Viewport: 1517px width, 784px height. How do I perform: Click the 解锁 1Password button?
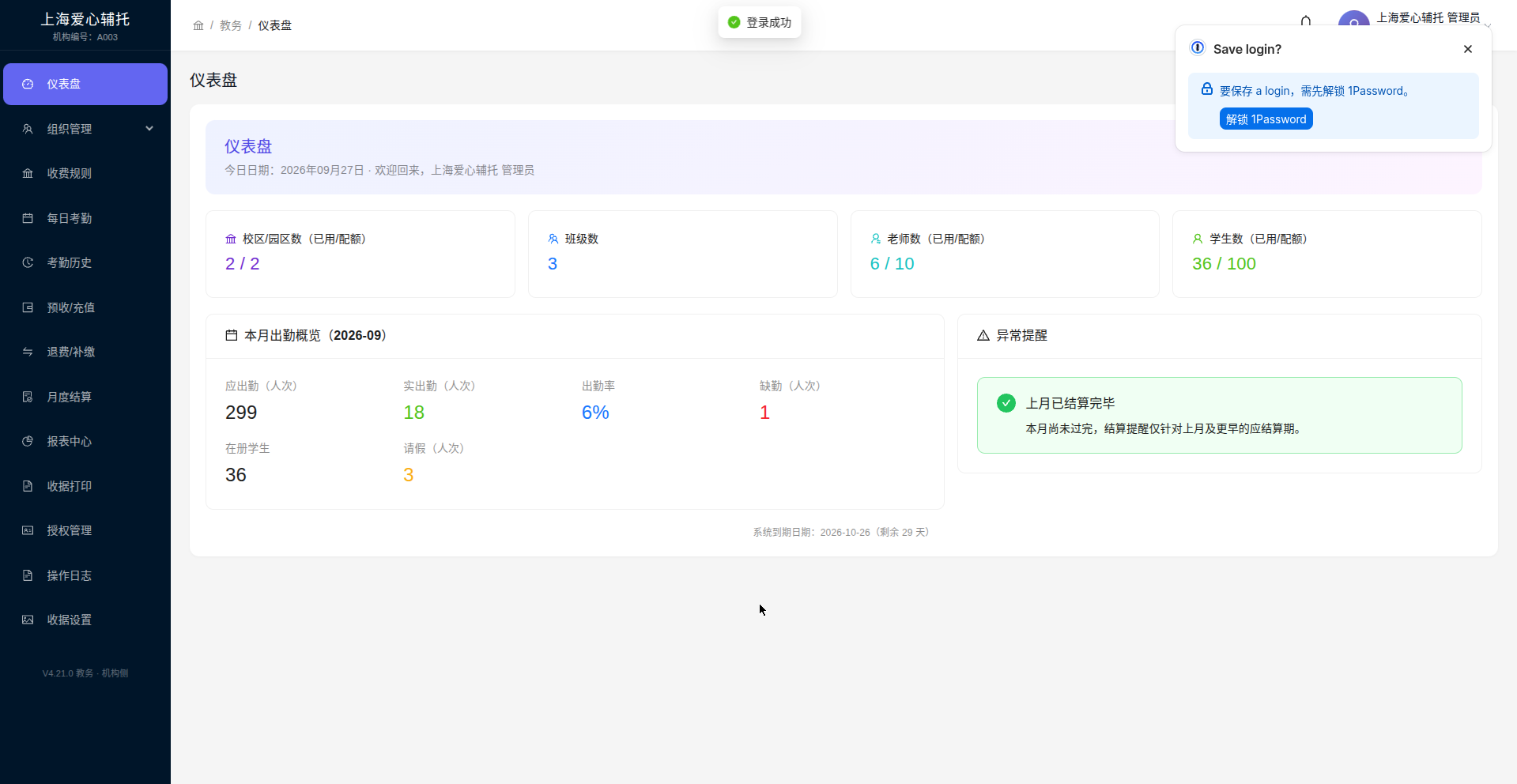pyautogui.click(x=1266, y=119)
